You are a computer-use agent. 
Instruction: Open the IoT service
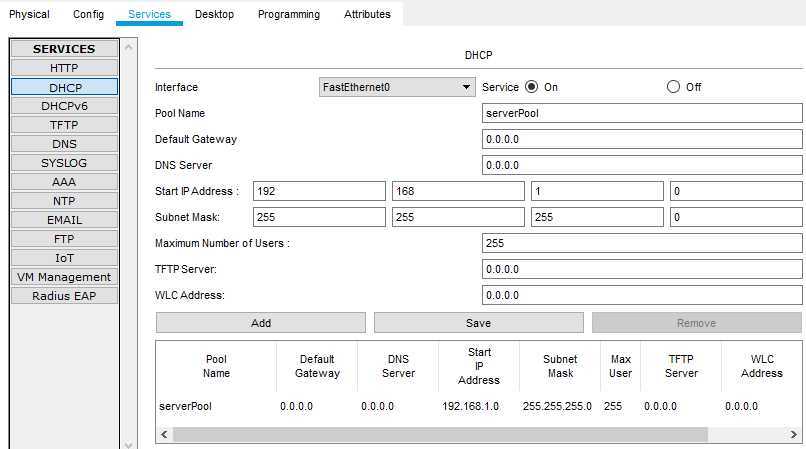coord(64,258)
